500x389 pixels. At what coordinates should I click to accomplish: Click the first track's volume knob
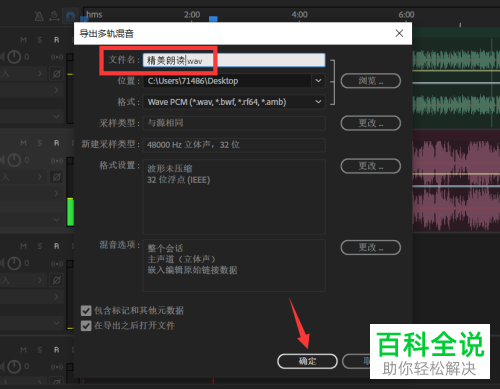click(x=14, y=57)
